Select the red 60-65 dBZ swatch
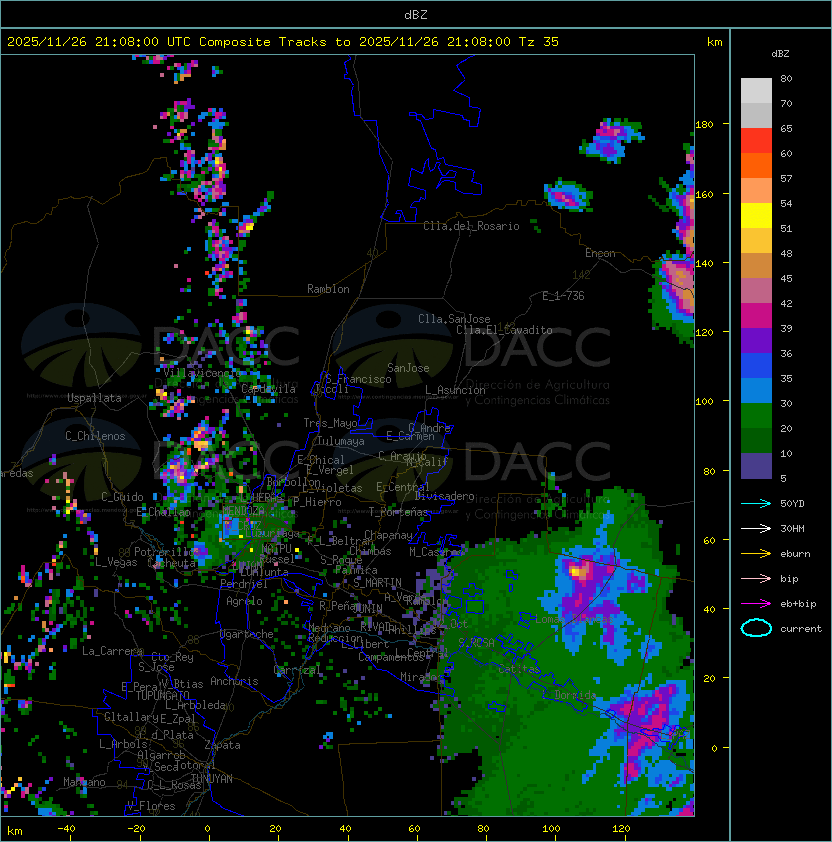This screenshot has height=842, width=832. click(x=756, y=141)
